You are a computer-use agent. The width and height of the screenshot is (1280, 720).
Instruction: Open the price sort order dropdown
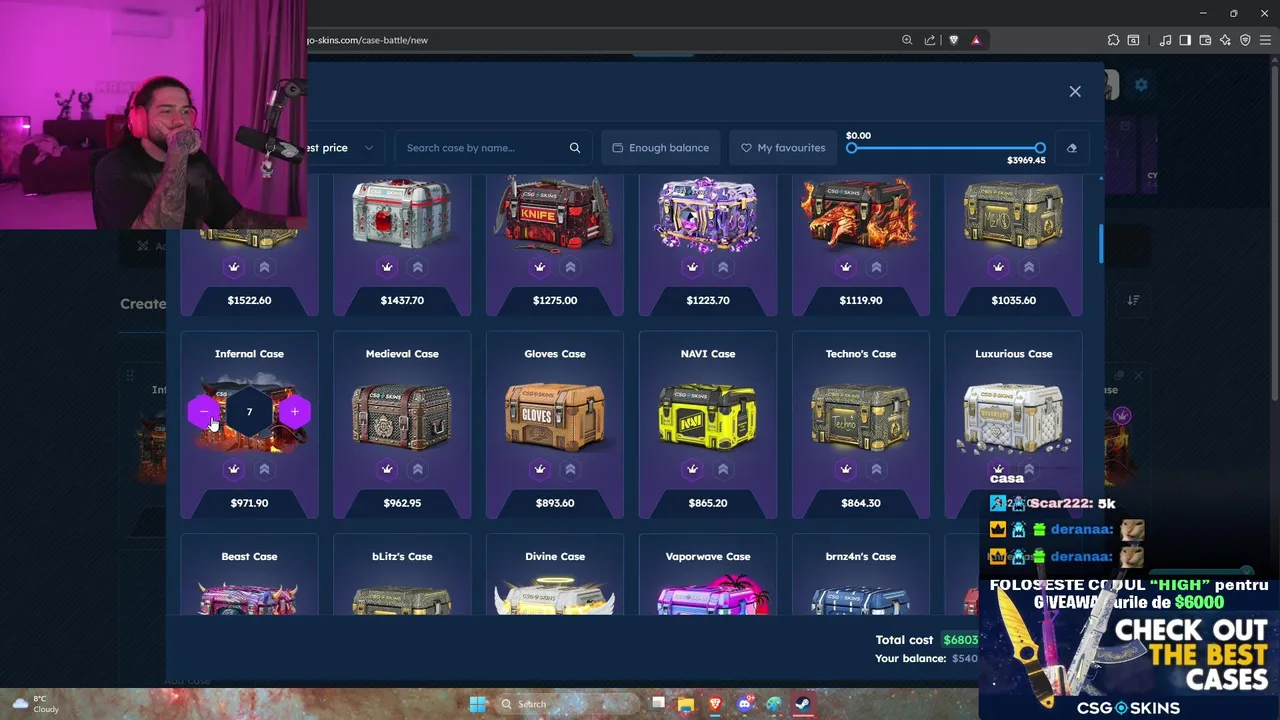(340, 148)
